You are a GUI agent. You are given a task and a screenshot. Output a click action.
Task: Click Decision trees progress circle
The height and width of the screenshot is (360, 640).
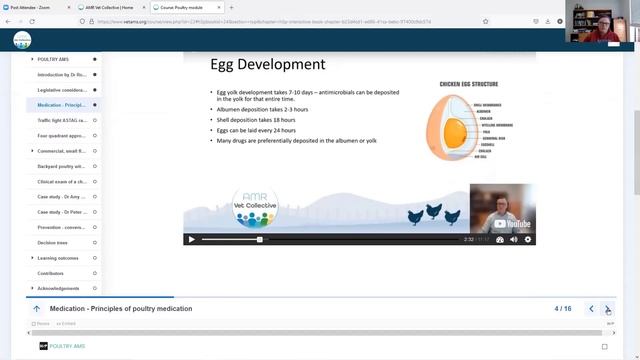[x=95, y=243]
